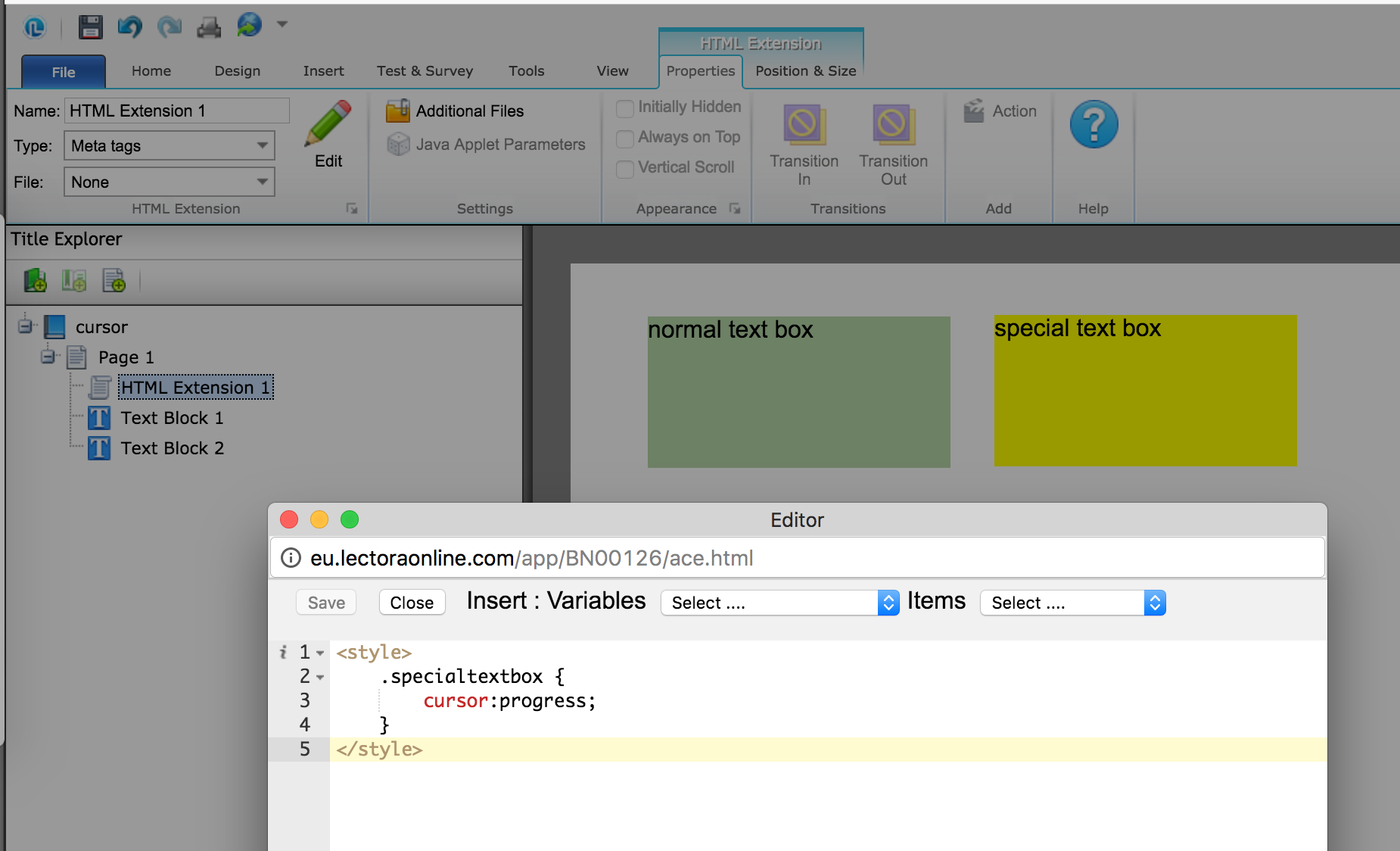Click the red close button of Editor window
Image resolution: width=1400 pixels, height=851 pixels.
[289, 519]
